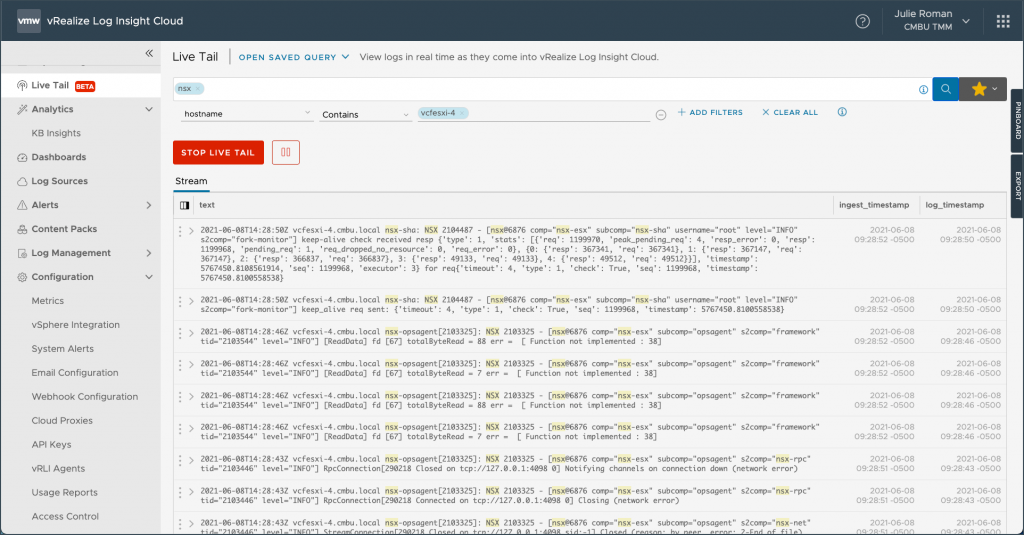Image resolution: width=1024 pixels, height=535 pixels.
Task: Select the Stream tab
Action: point(191,182)
